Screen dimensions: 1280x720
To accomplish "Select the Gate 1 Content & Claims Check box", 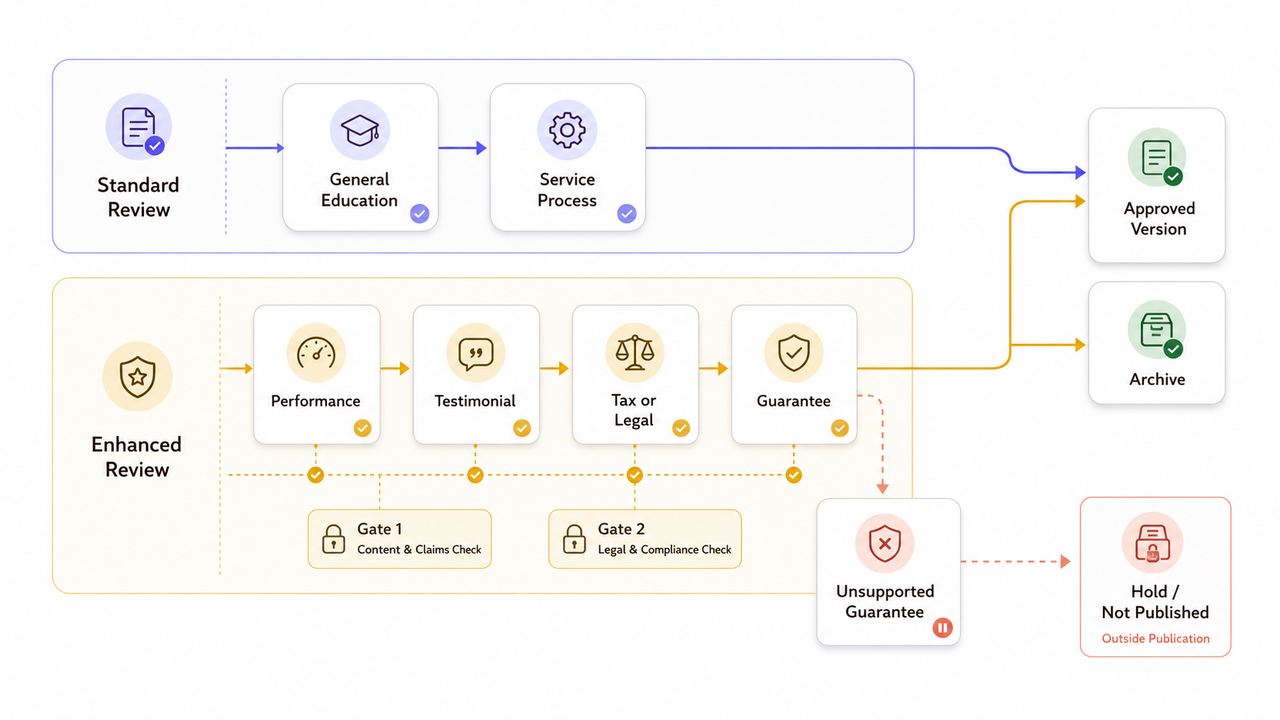I will point(399,539).
